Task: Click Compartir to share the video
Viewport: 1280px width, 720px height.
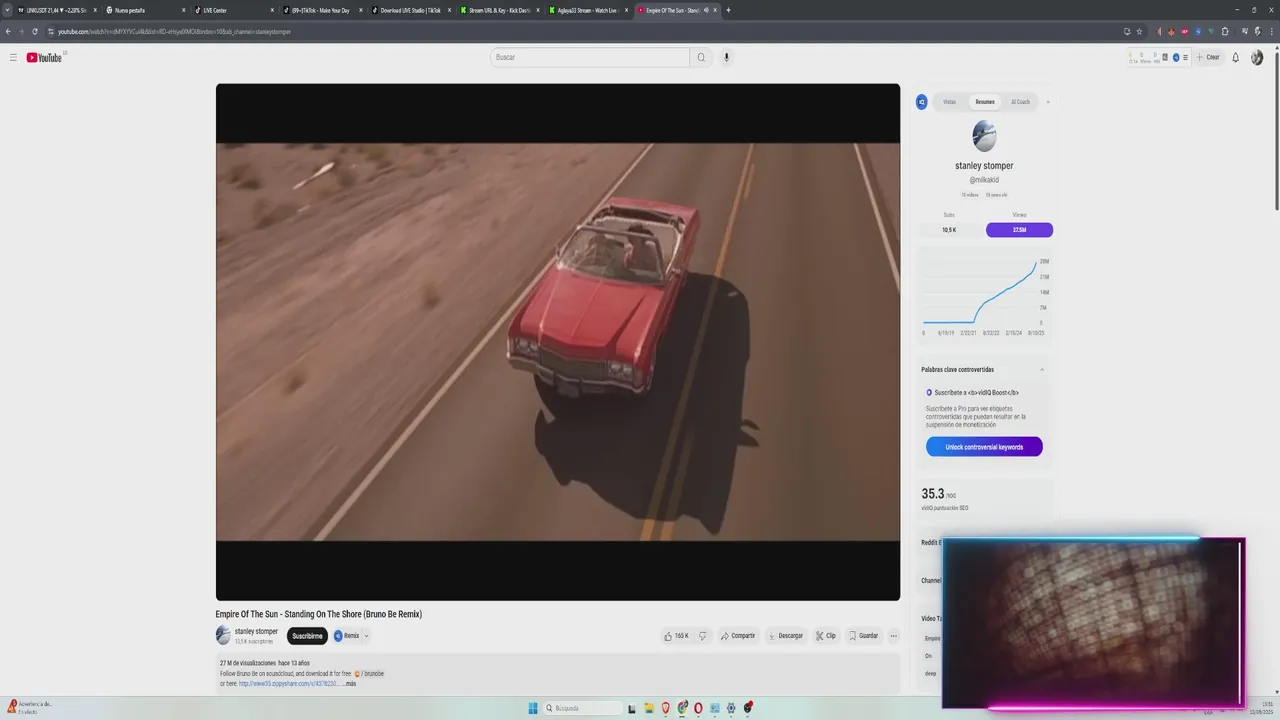Action: coord(738,636)
